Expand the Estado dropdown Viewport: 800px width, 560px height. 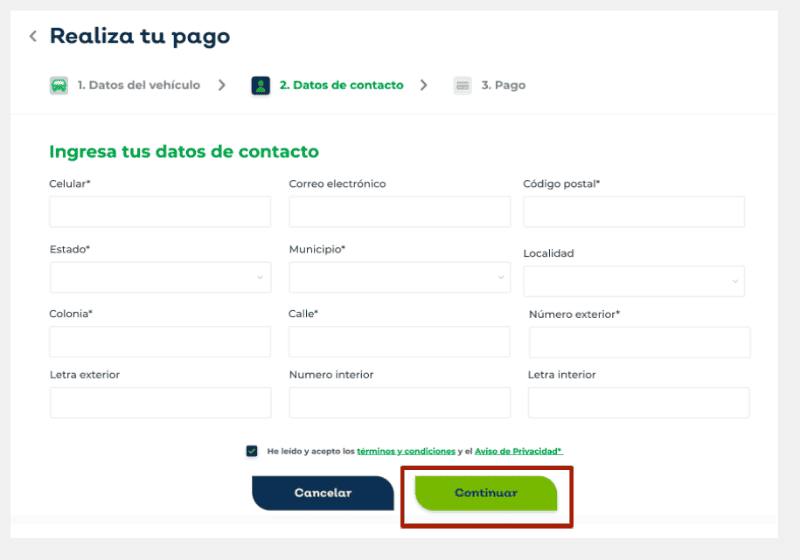160,277
